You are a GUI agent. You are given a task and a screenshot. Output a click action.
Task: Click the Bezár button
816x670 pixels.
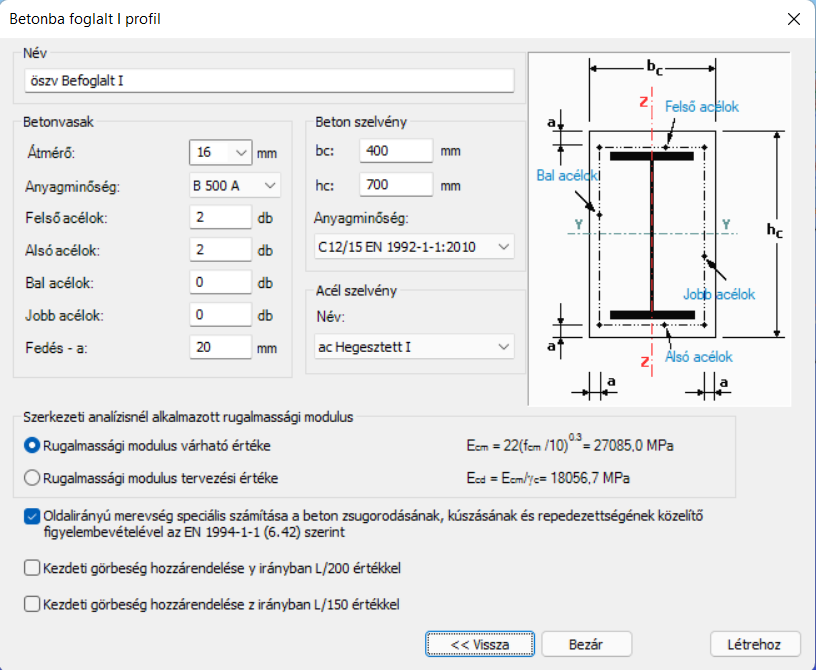tap(586, 644)
